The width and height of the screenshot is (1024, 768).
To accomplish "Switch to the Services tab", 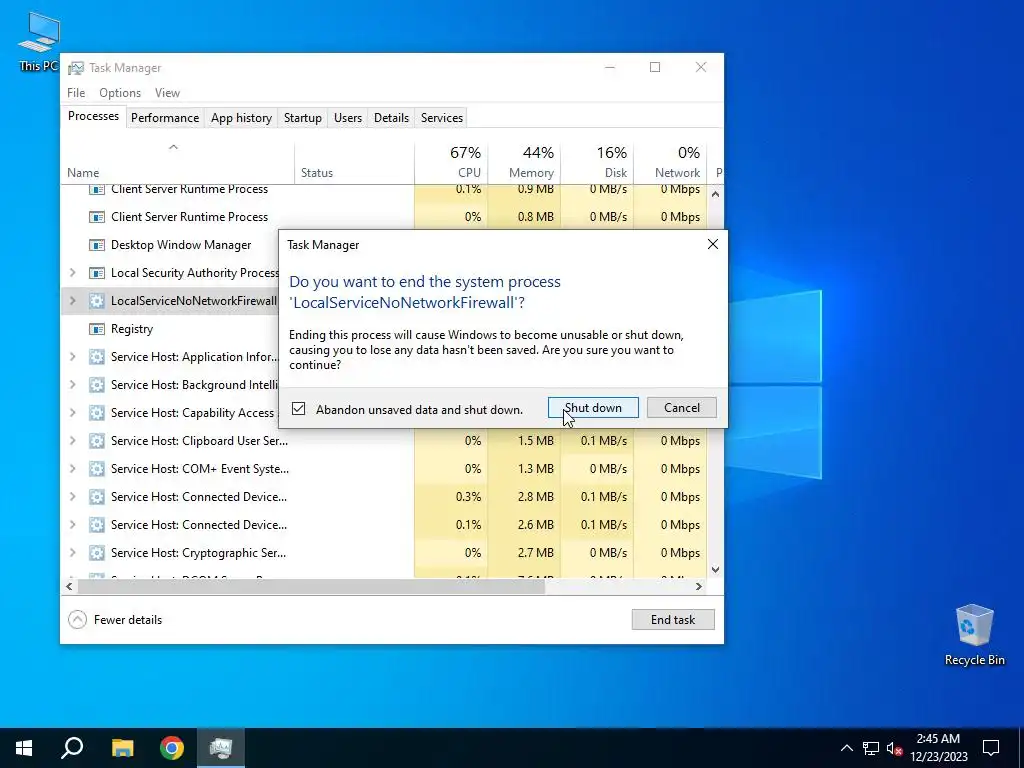I will coord(441,118).
